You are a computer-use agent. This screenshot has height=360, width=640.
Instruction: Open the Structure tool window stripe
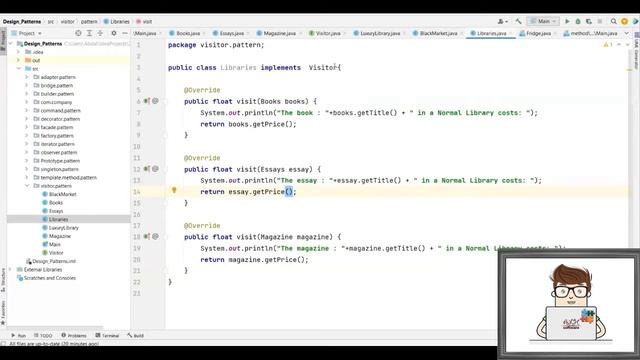point(3,280)
